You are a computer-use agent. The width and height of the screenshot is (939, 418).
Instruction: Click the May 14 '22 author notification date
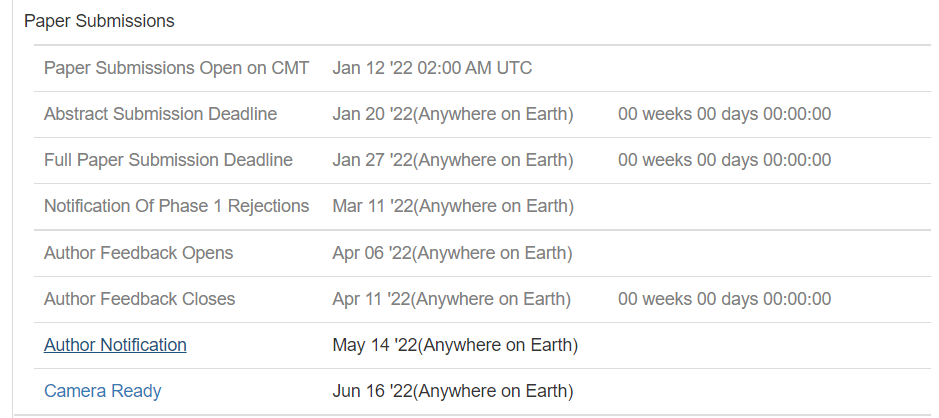click(455, 345)
